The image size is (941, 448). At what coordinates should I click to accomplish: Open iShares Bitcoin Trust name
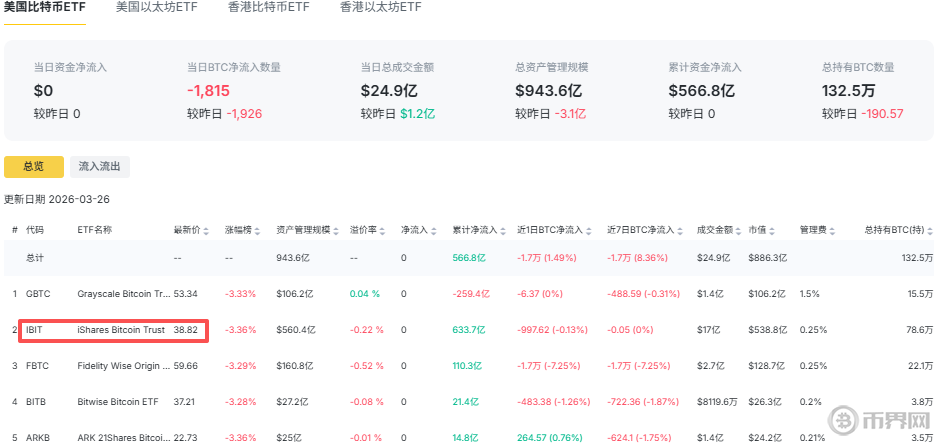point(121,330)
